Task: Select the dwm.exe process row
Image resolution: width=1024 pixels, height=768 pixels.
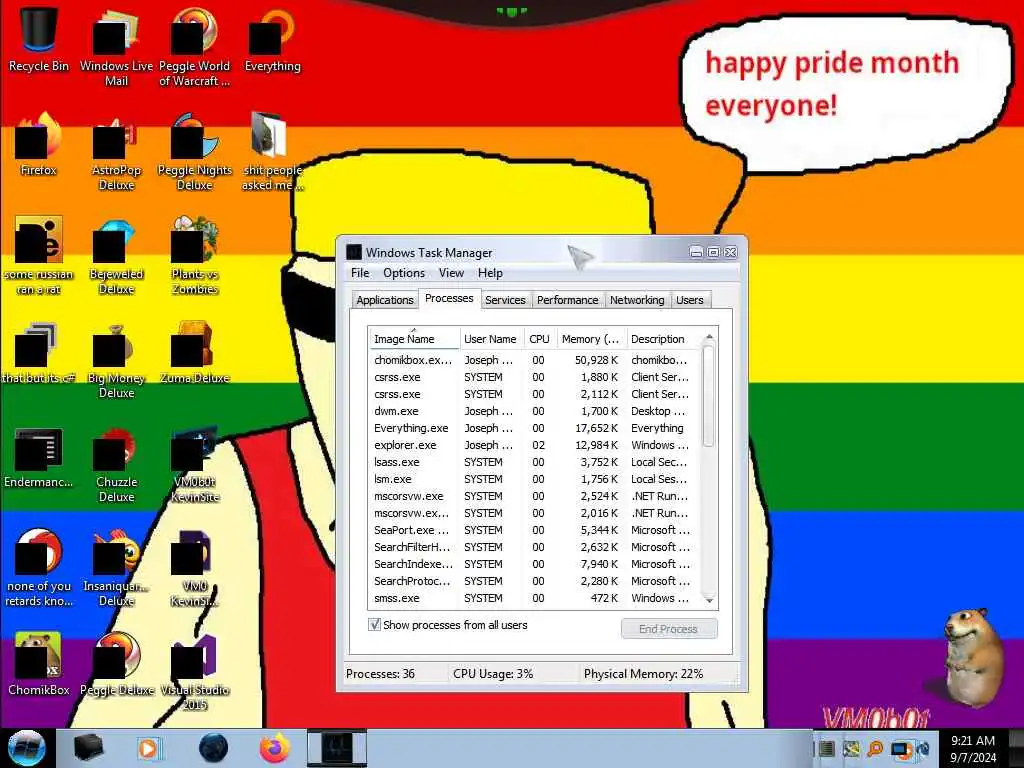Action: click(534, 411)
